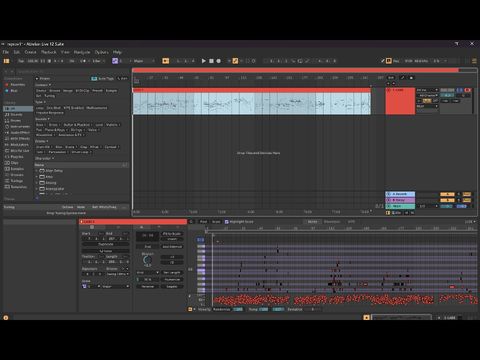Screen dimensions: 480x360
Task: Select the One Shot type filter tag
Action: [x=54, y=108]
